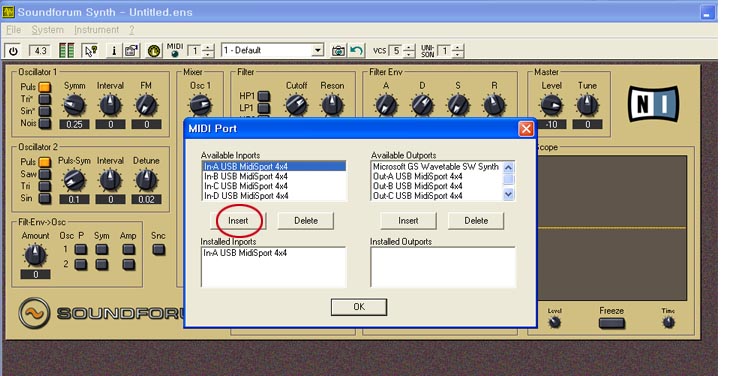Select In-B USB MidiSport 4x4 inport
The image size is (729, 376).
pyautogui.click(x=274, y=177)
